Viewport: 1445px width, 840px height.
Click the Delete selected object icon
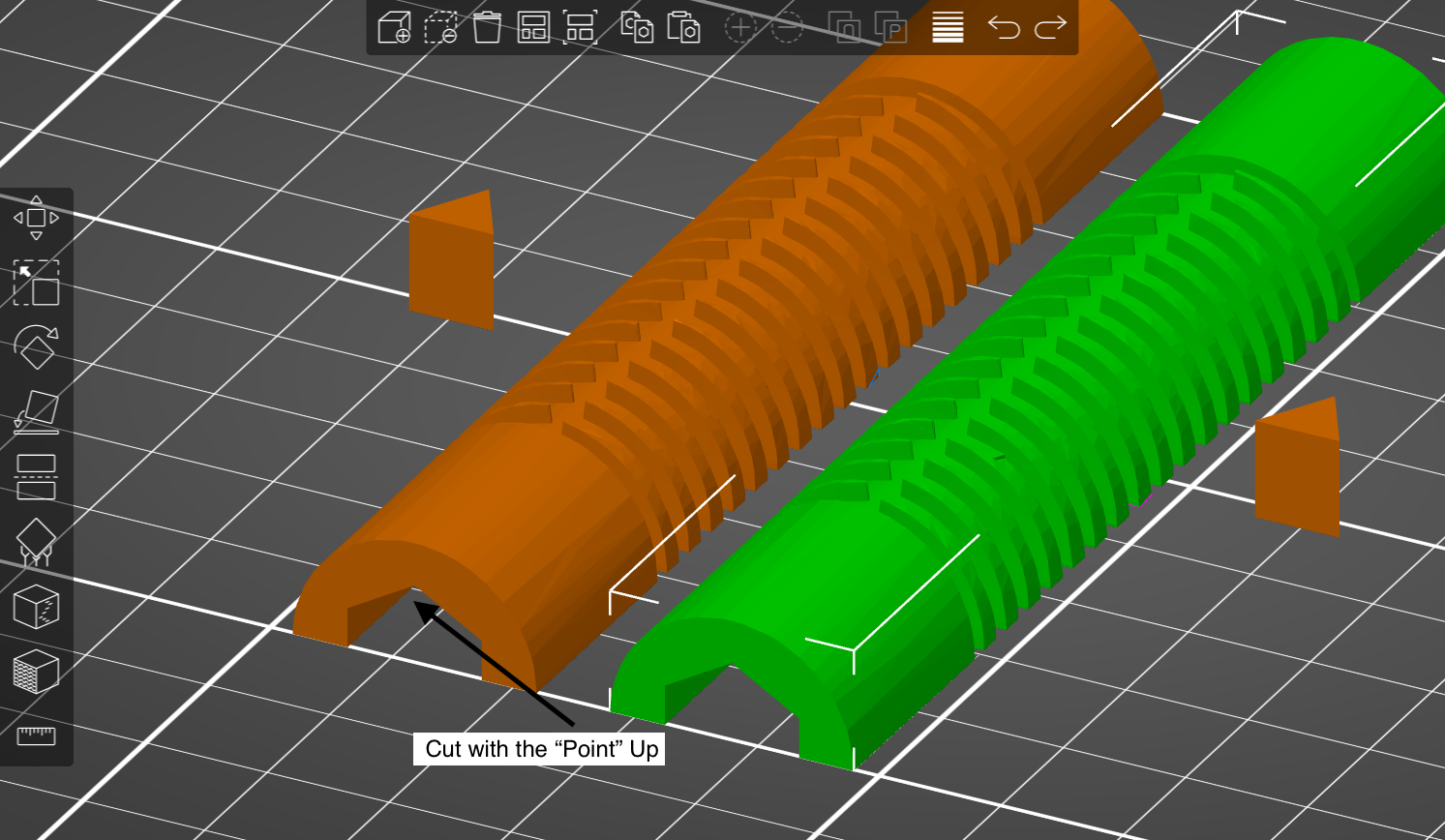pos(440,27)
